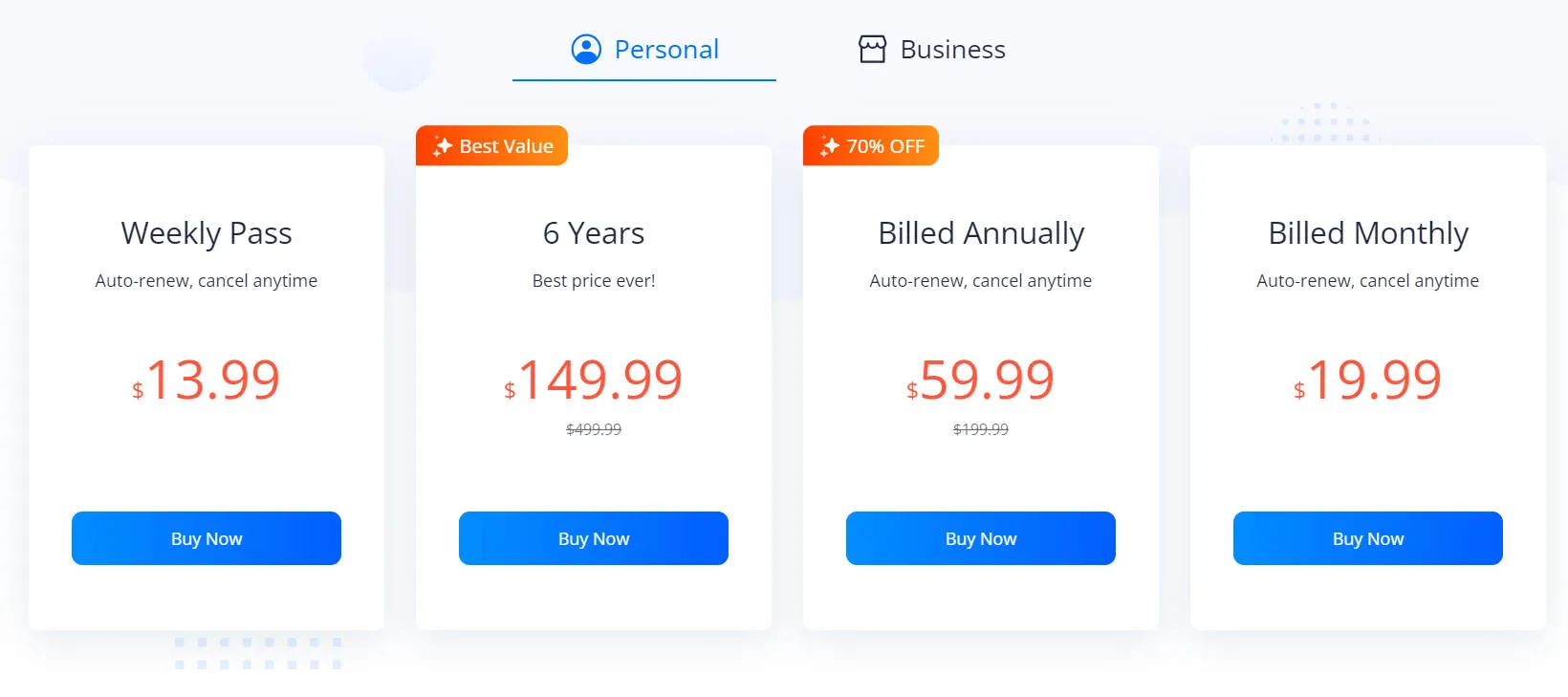
Task: Click the $13.99 weekly price
Action: click(x=207, y=380)
